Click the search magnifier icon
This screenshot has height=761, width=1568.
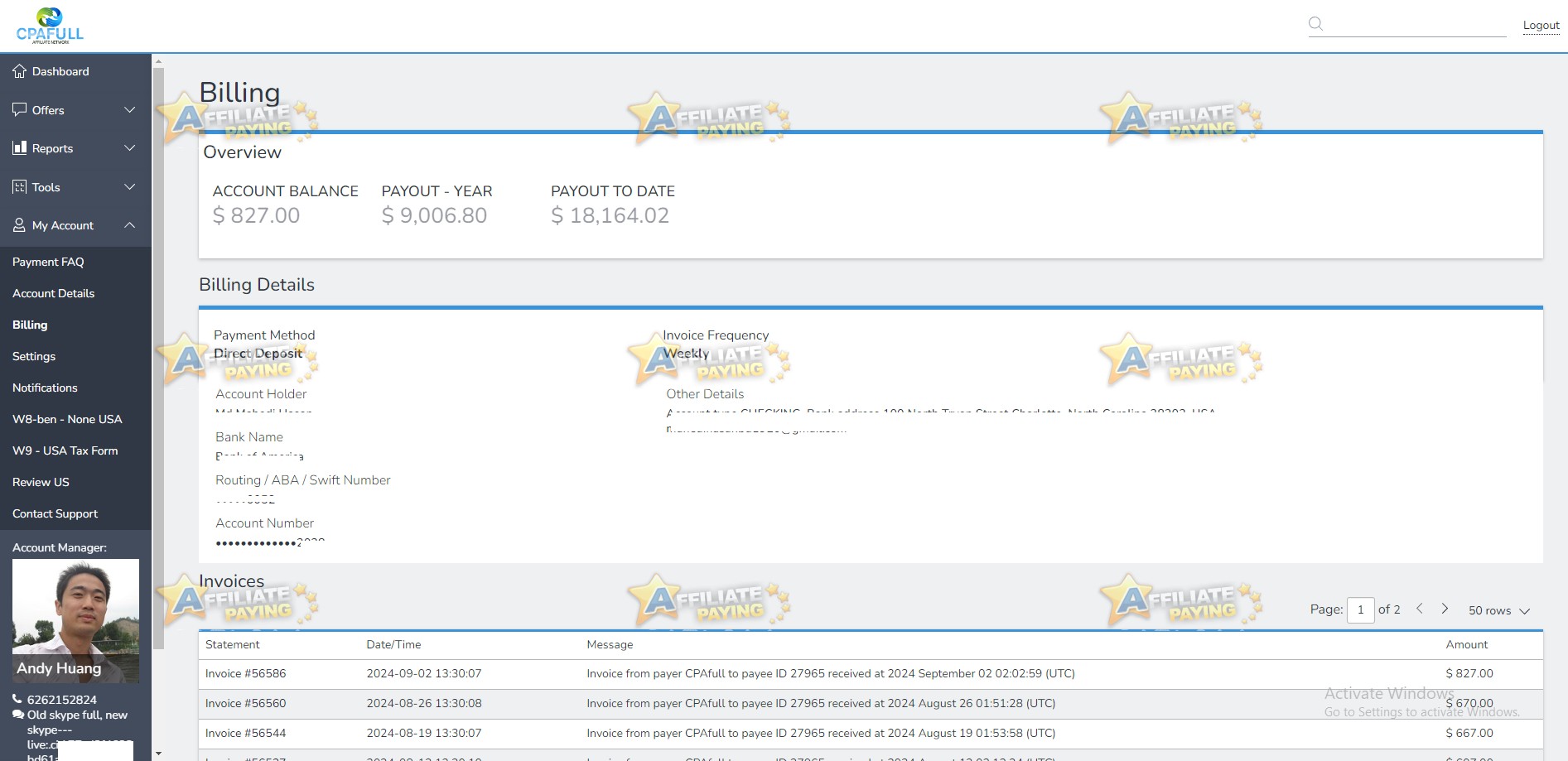coord(1315,23)
